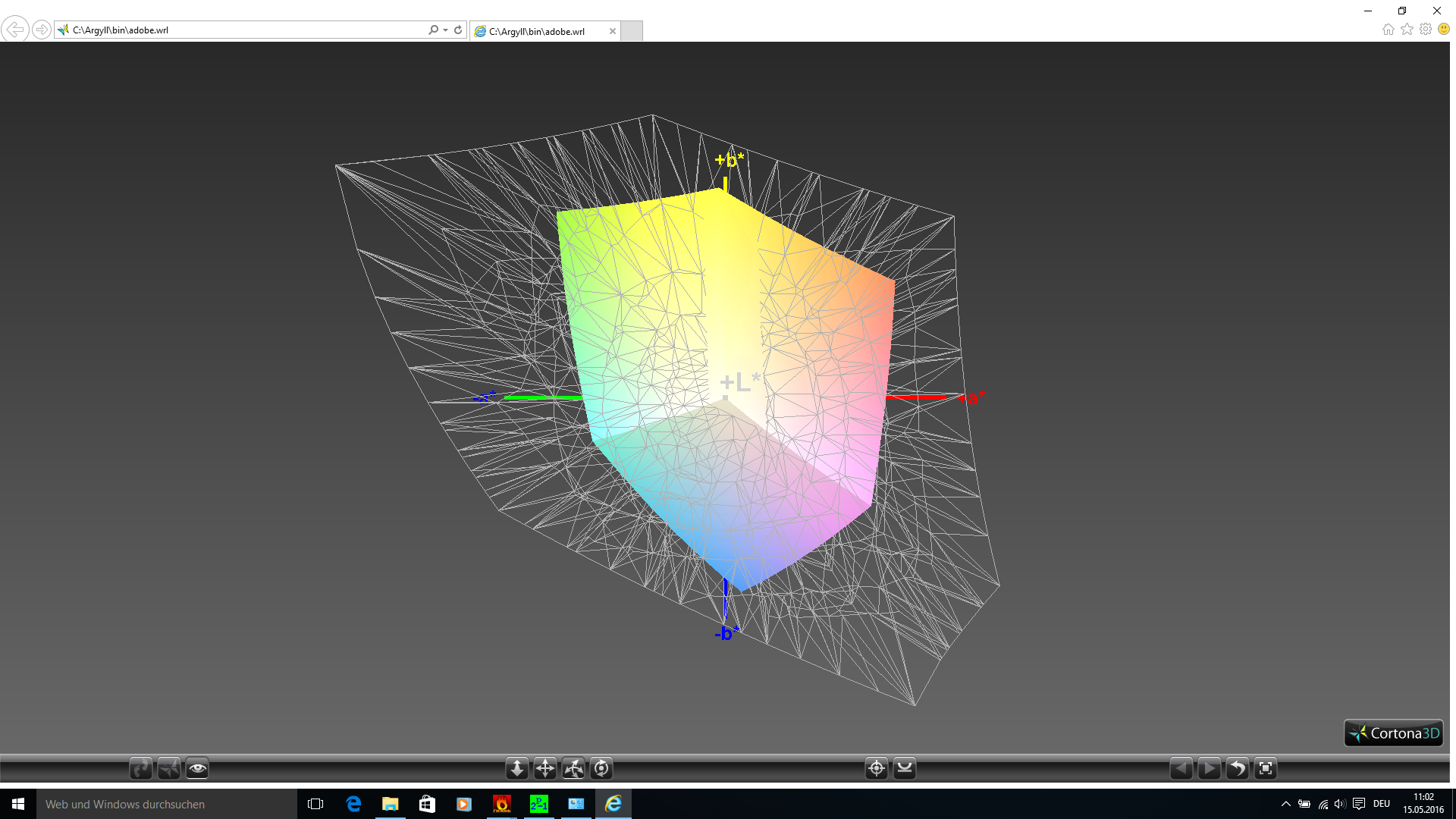Choose the Turn movement option
Viewport: 1456px width, 819px height.
pos(573,768)
